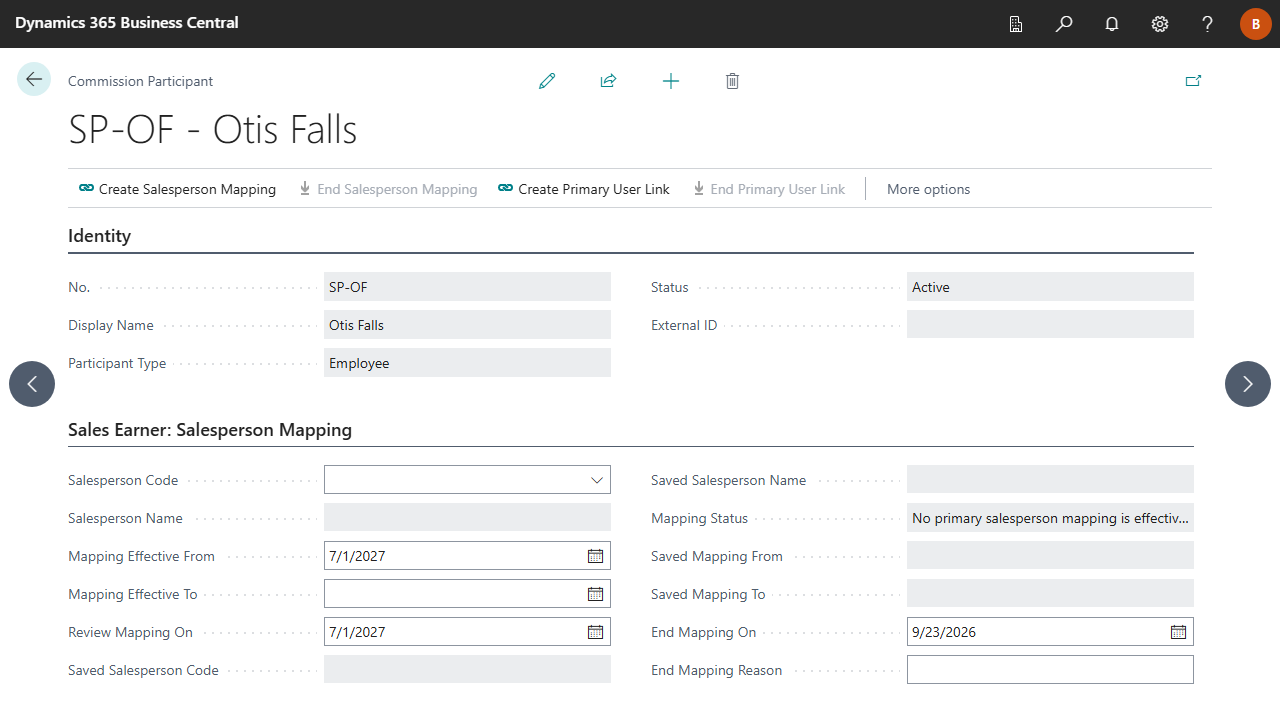Screen dimensions: 1280x720
Task: Open Mapping Effective From calendar picker
Action: (595, 556)
